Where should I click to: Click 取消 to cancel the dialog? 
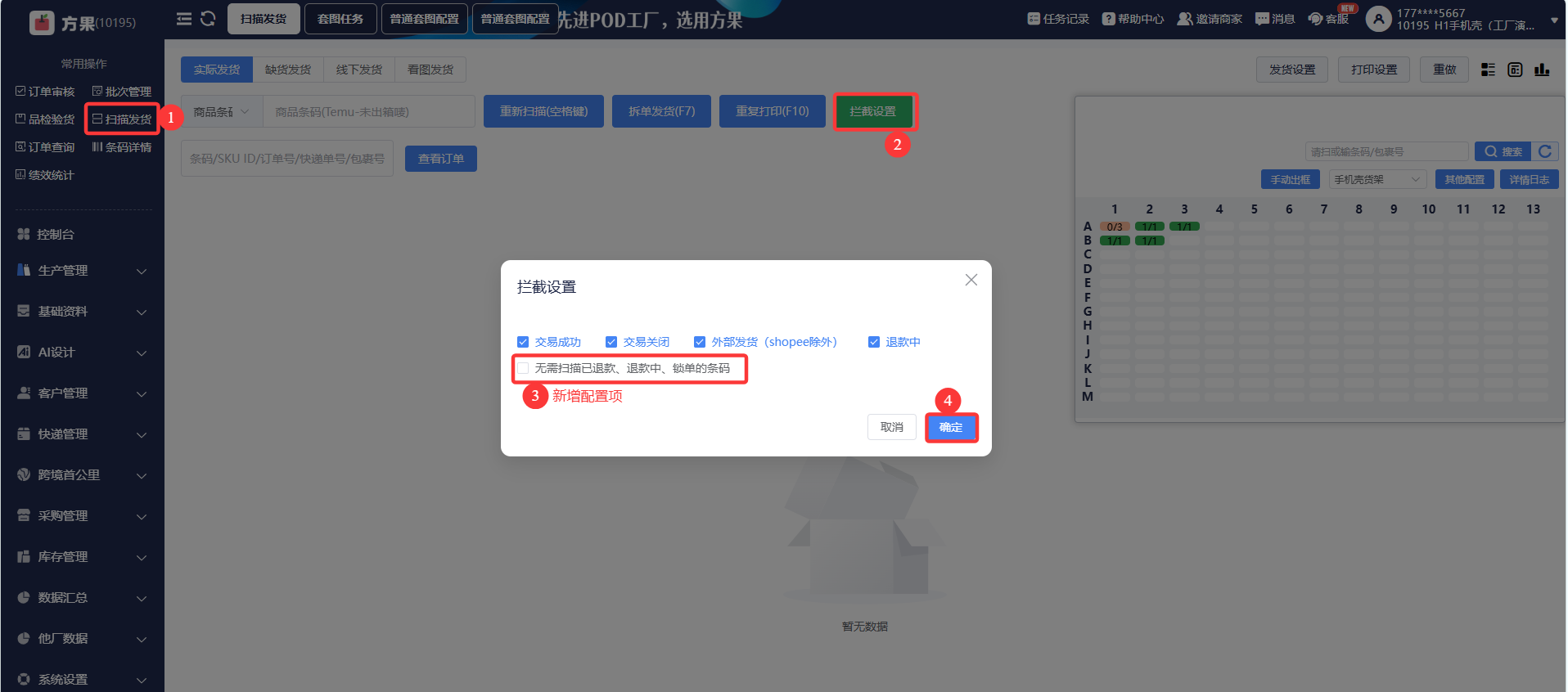[x=892, y=427]
